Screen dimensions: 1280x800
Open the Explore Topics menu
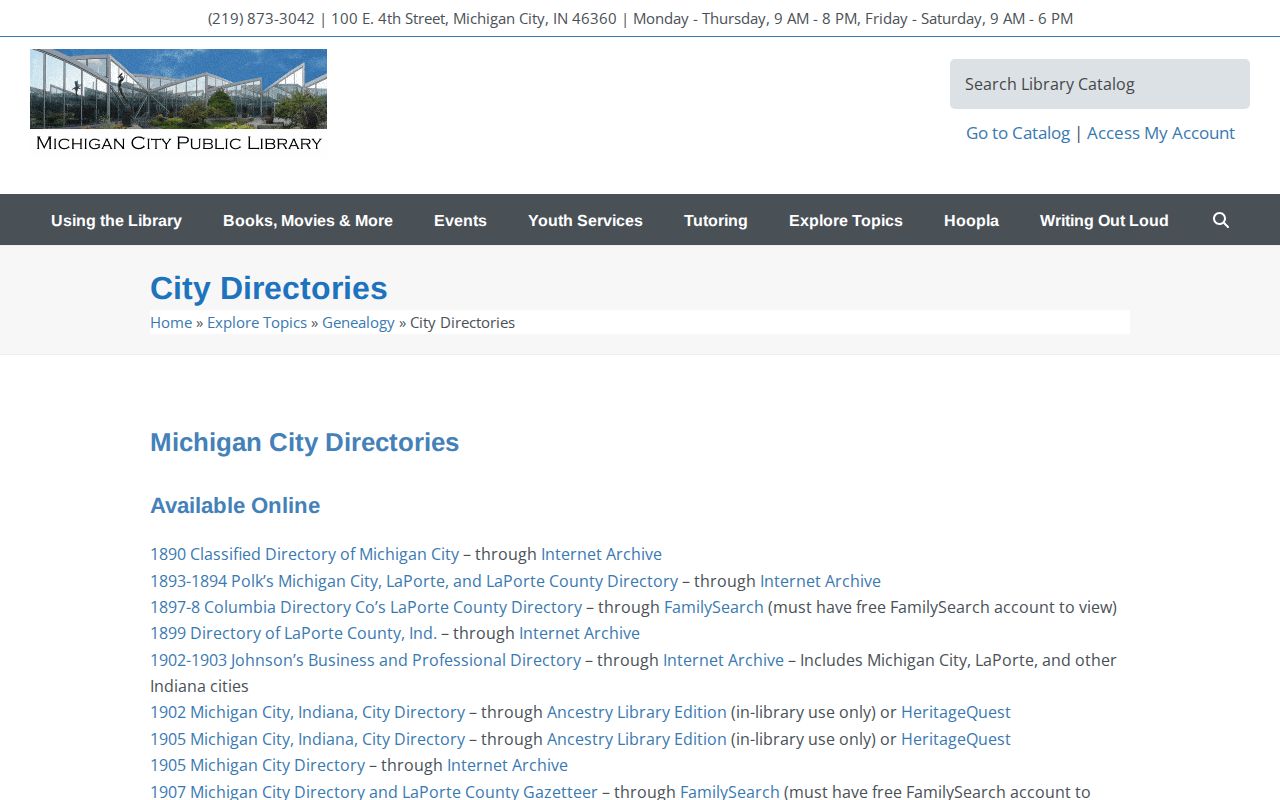pyautogui.click(x=846, y=220)
